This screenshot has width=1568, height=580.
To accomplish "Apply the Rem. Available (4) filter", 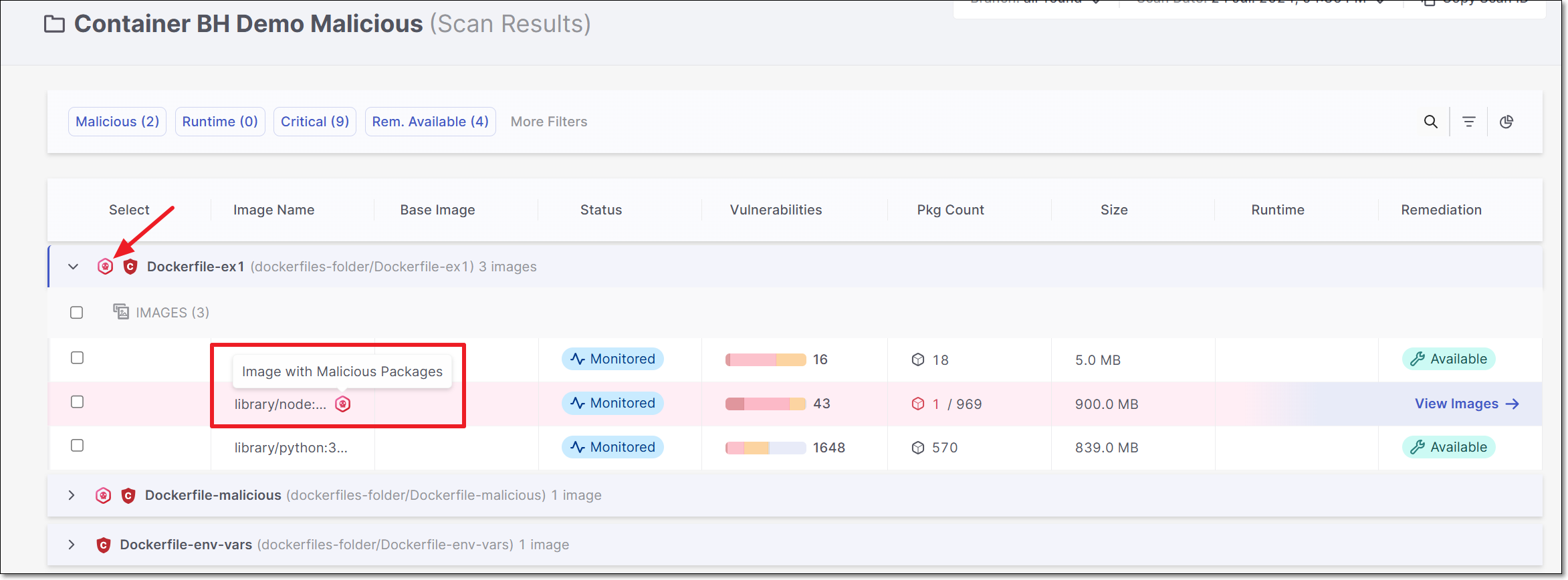I will pos(430,122).
